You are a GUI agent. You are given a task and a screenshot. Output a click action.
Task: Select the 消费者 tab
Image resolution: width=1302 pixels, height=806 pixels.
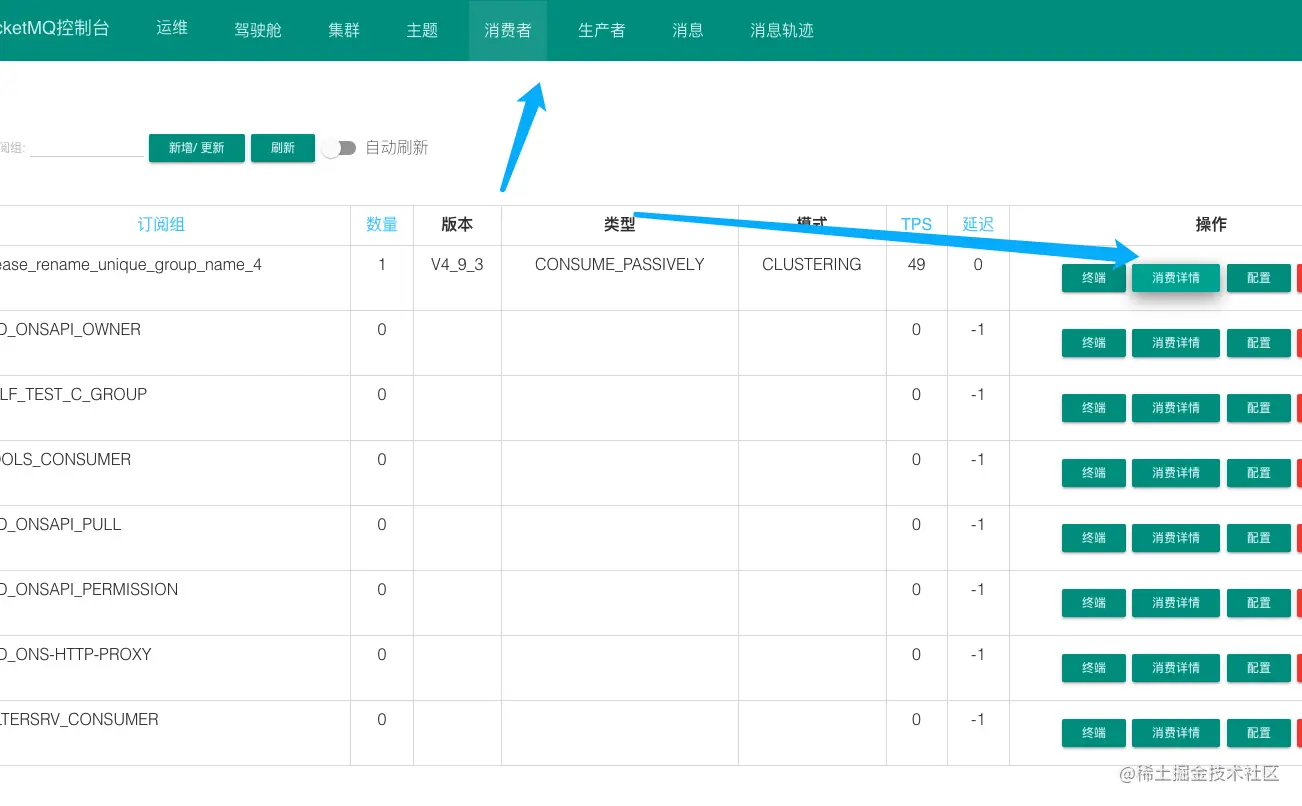tap(508, 30)
